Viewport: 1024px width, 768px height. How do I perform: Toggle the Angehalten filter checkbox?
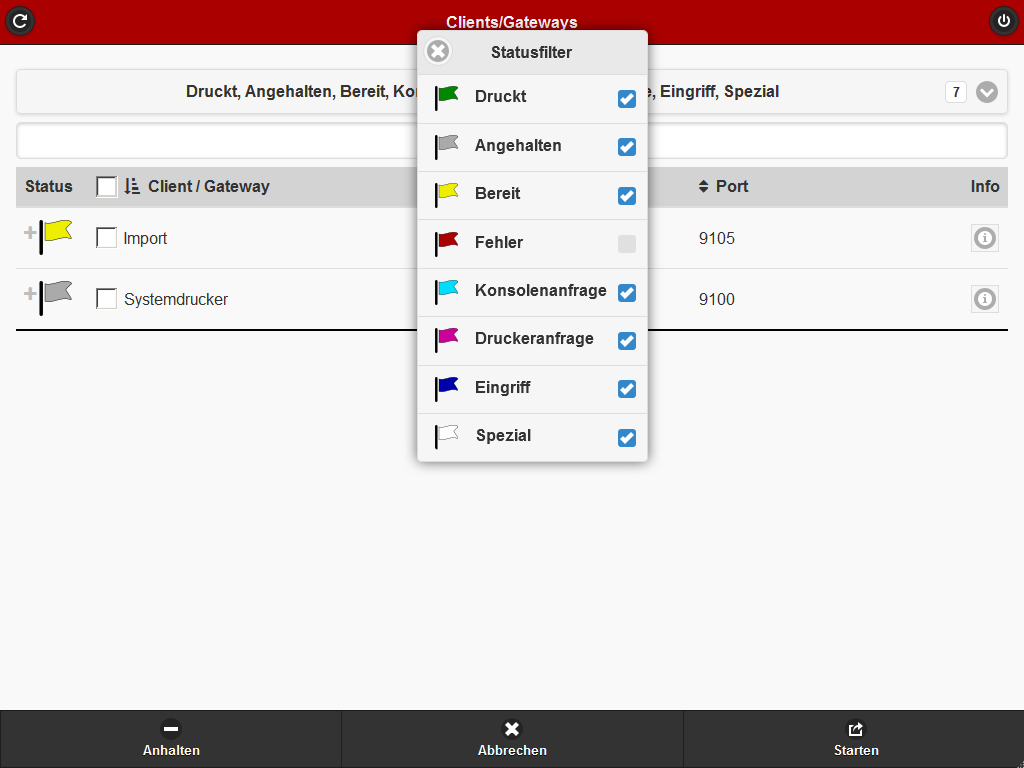pos(627,147)
